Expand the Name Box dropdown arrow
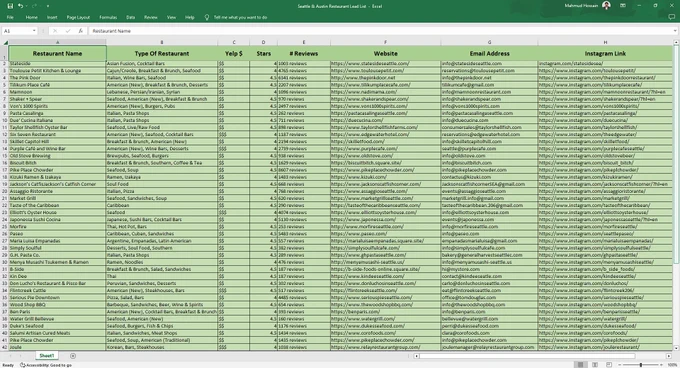The height and width of the screenshot is (368, 680). tap(34, 31)
